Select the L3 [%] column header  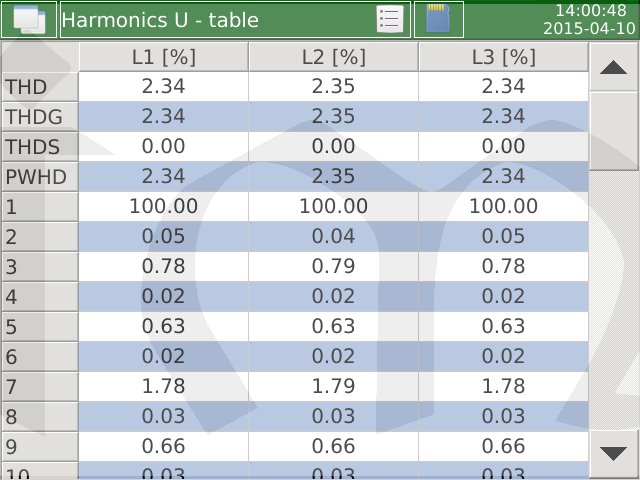coord(503,58)
